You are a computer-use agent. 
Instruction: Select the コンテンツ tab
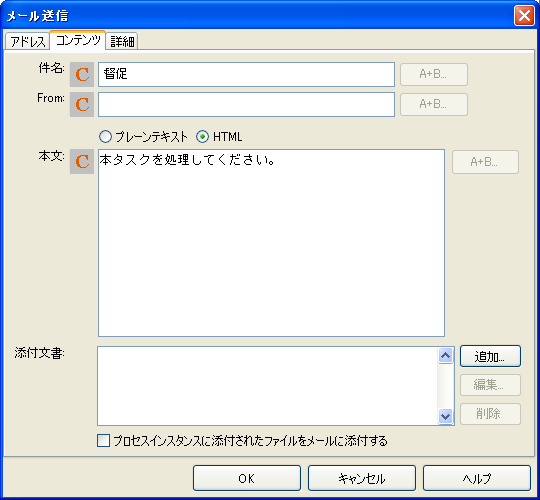pyautogui.click(x=78, y=40)
